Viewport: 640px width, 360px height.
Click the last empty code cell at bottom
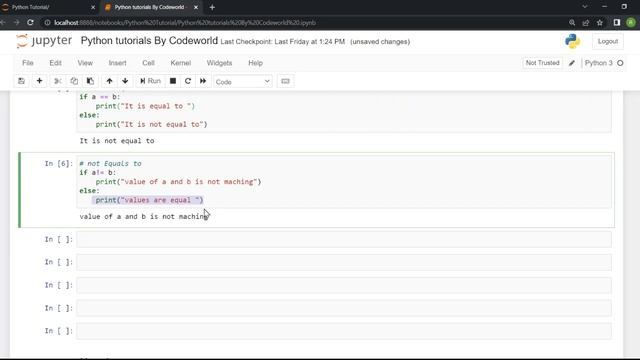344,331
